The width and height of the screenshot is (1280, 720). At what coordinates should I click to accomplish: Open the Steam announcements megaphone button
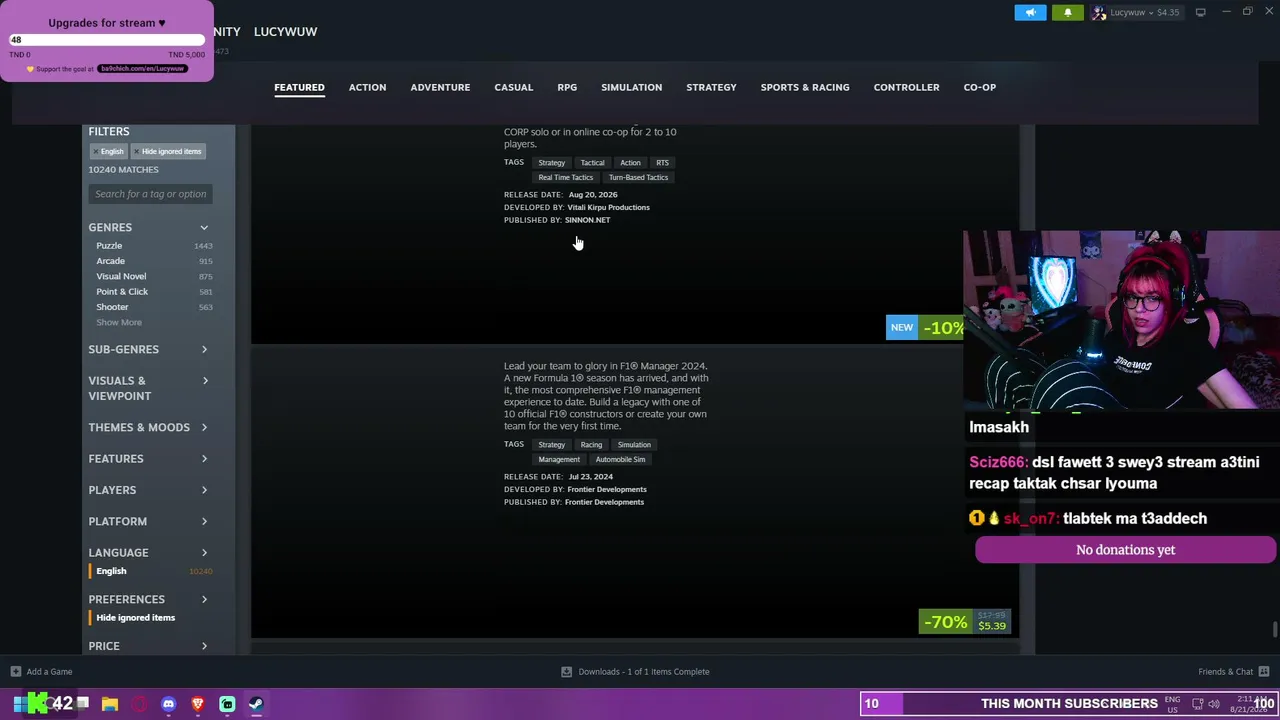click(x=1030, y=12)
